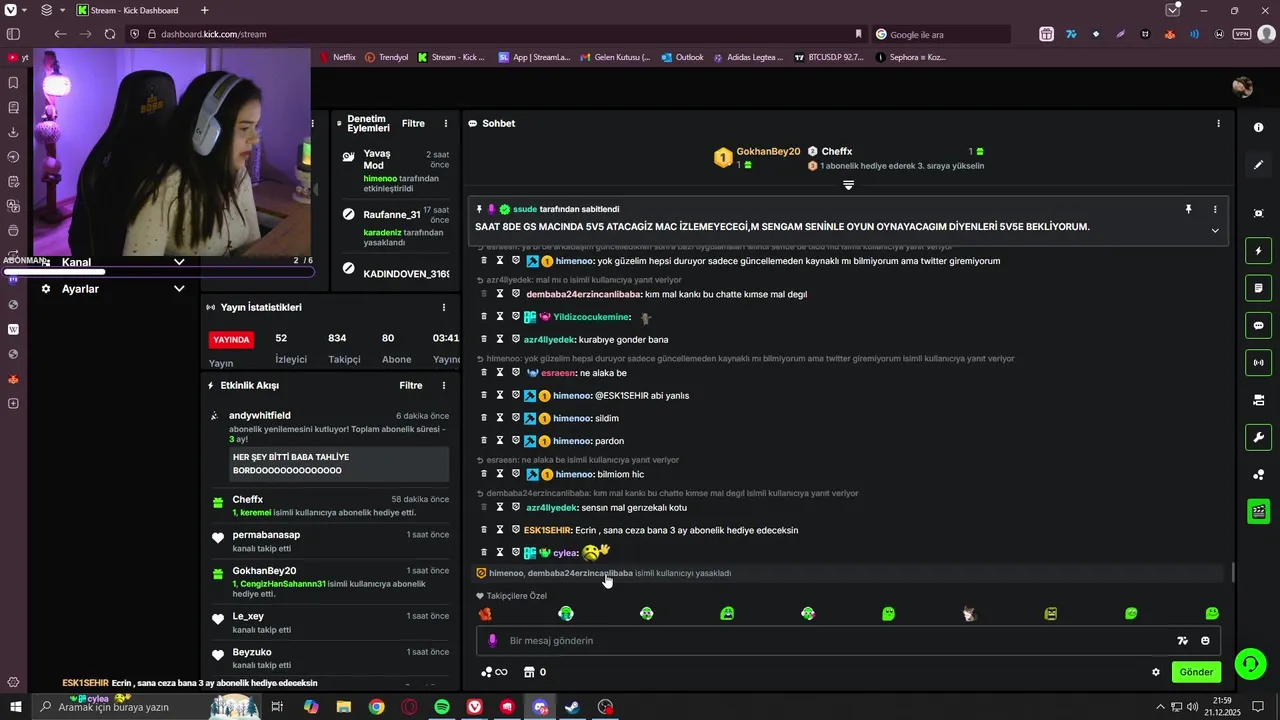Delete the 'sildim' message with trash icon

(x=484, y=418)
